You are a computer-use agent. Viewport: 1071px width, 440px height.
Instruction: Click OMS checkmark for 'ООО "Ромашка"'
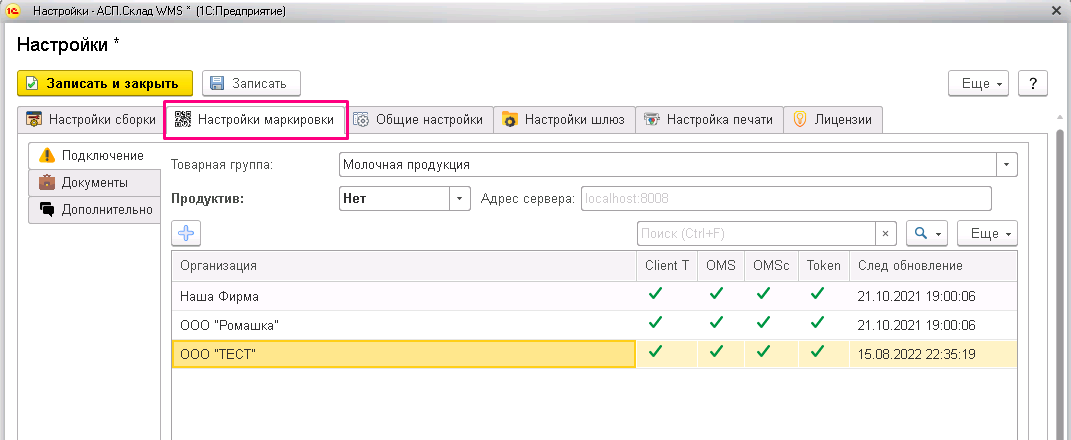(x=716, y=322)
